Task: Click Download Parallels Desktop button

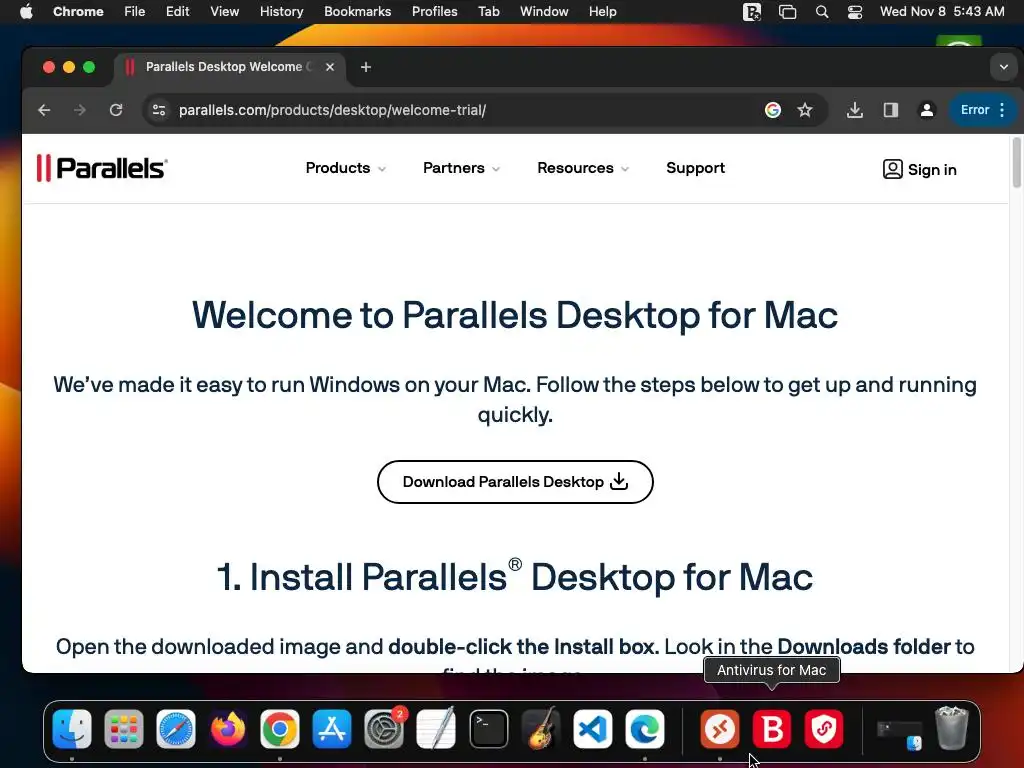Action: pos(515,482)
